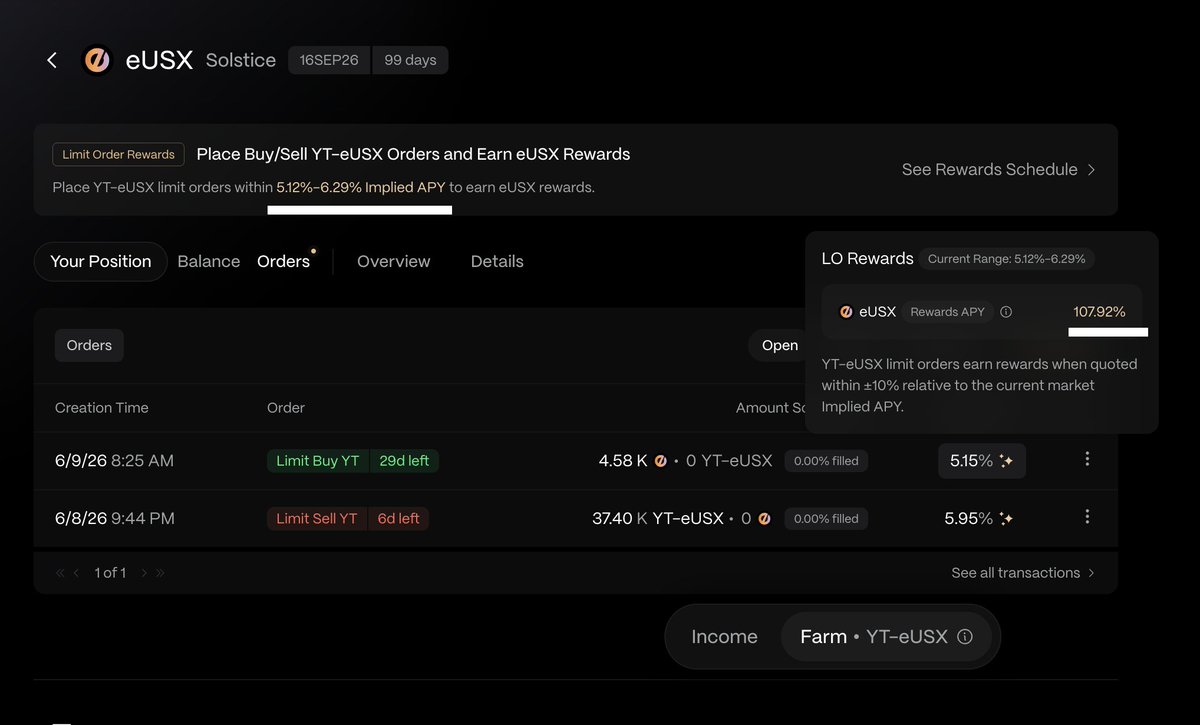Click the Limit Order Rewards badge
This screenshot has width=1200, height=725.
118,154
